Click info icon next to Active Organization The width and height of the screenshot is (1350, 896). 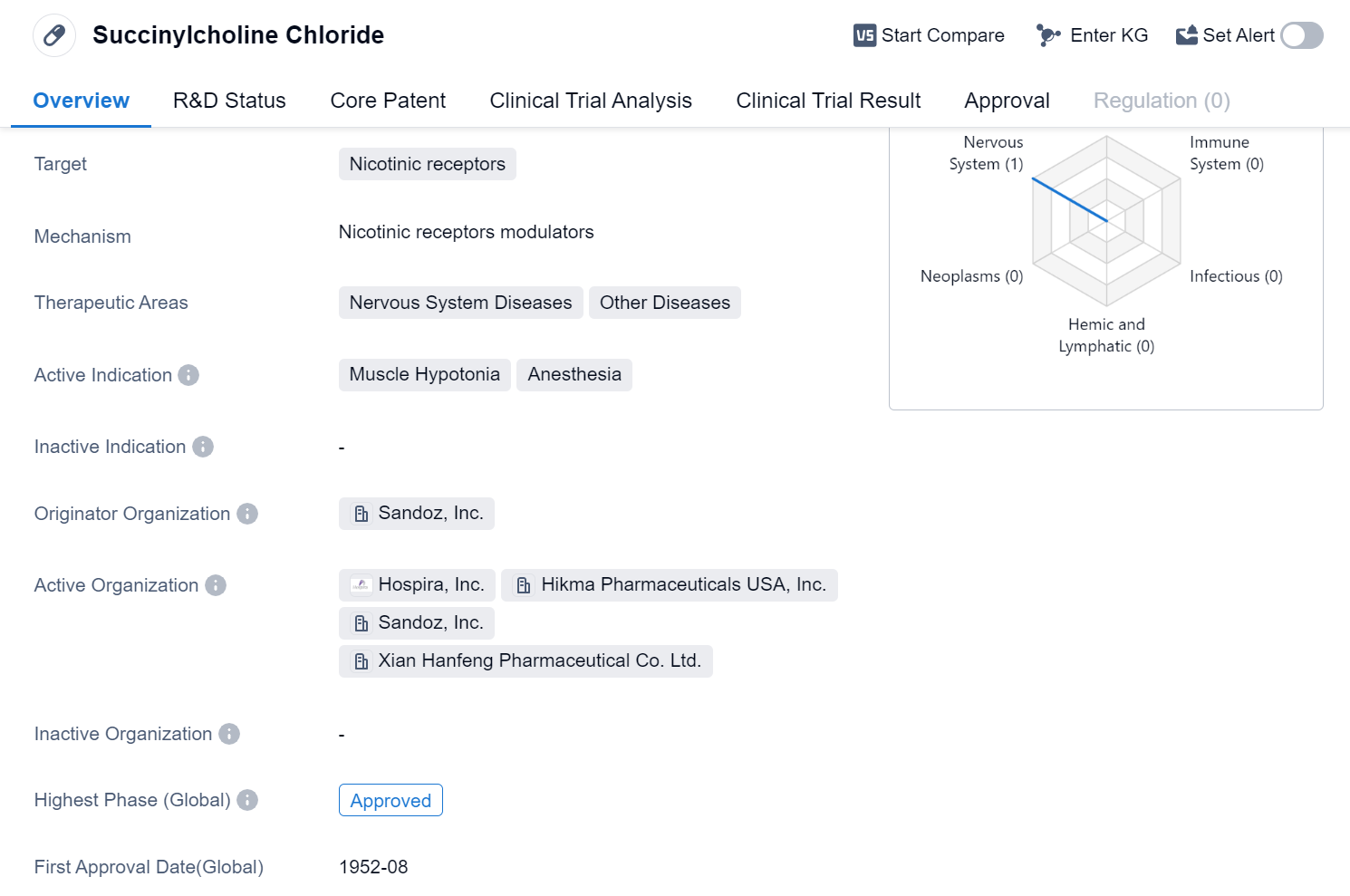(x=216, y=585)
